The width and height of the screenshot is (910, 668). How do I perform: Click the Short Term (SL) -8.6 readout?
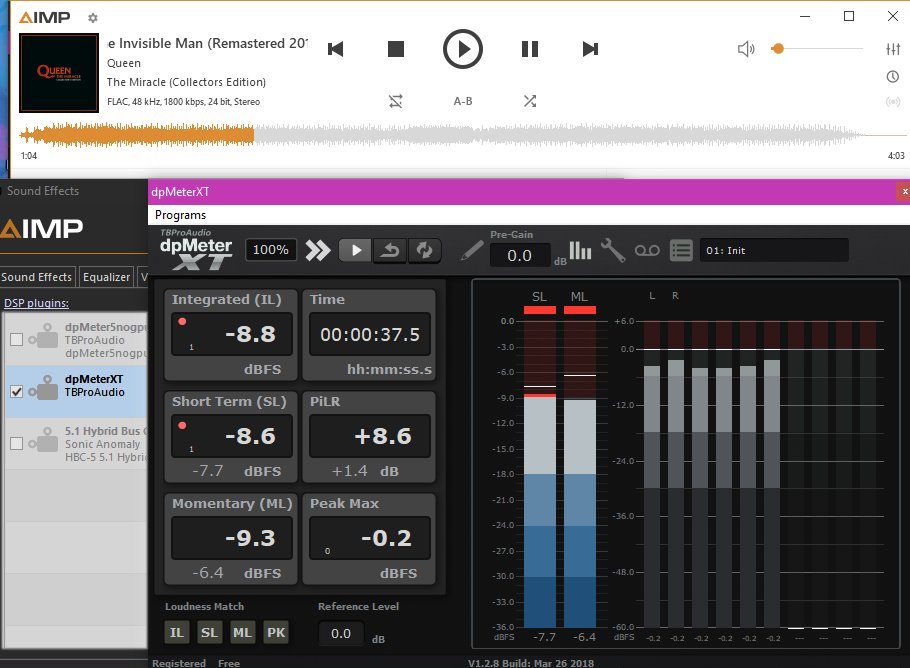tap(232, 436)
